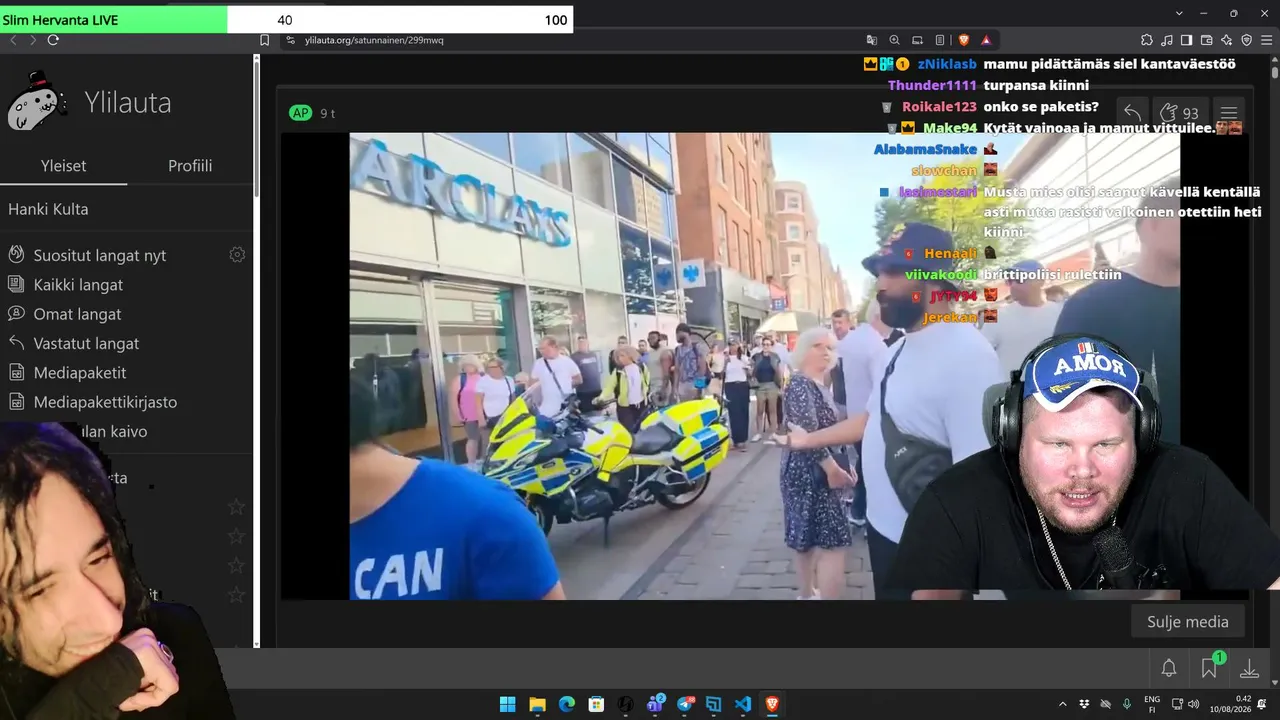This screenshot has width=1280, height=720.
Task: Close the media with Sulje media
Action: coord(1187,622)
